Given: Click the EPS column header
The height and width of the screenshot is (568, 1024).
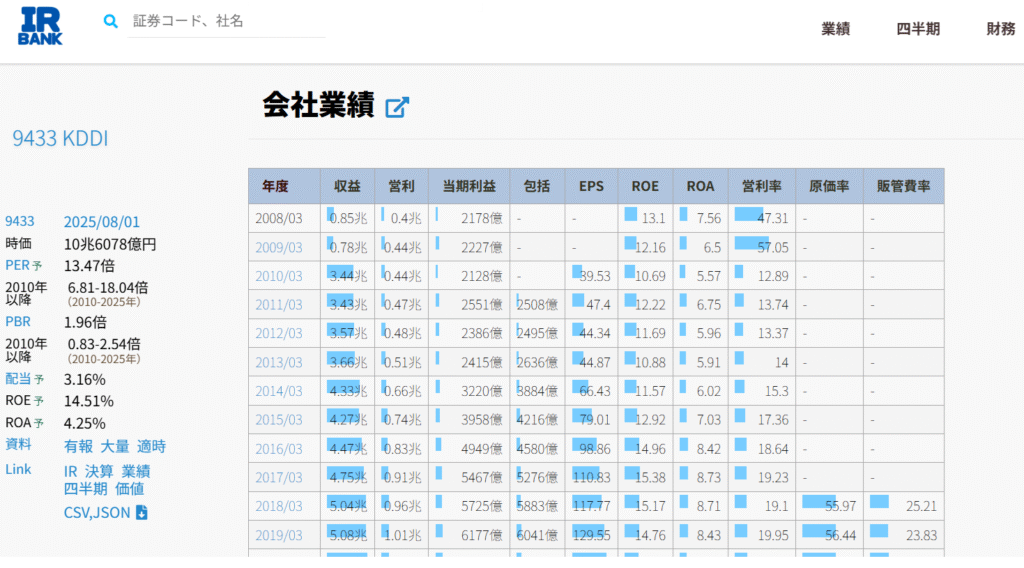Looking at the screenshot, I should 591,186.
